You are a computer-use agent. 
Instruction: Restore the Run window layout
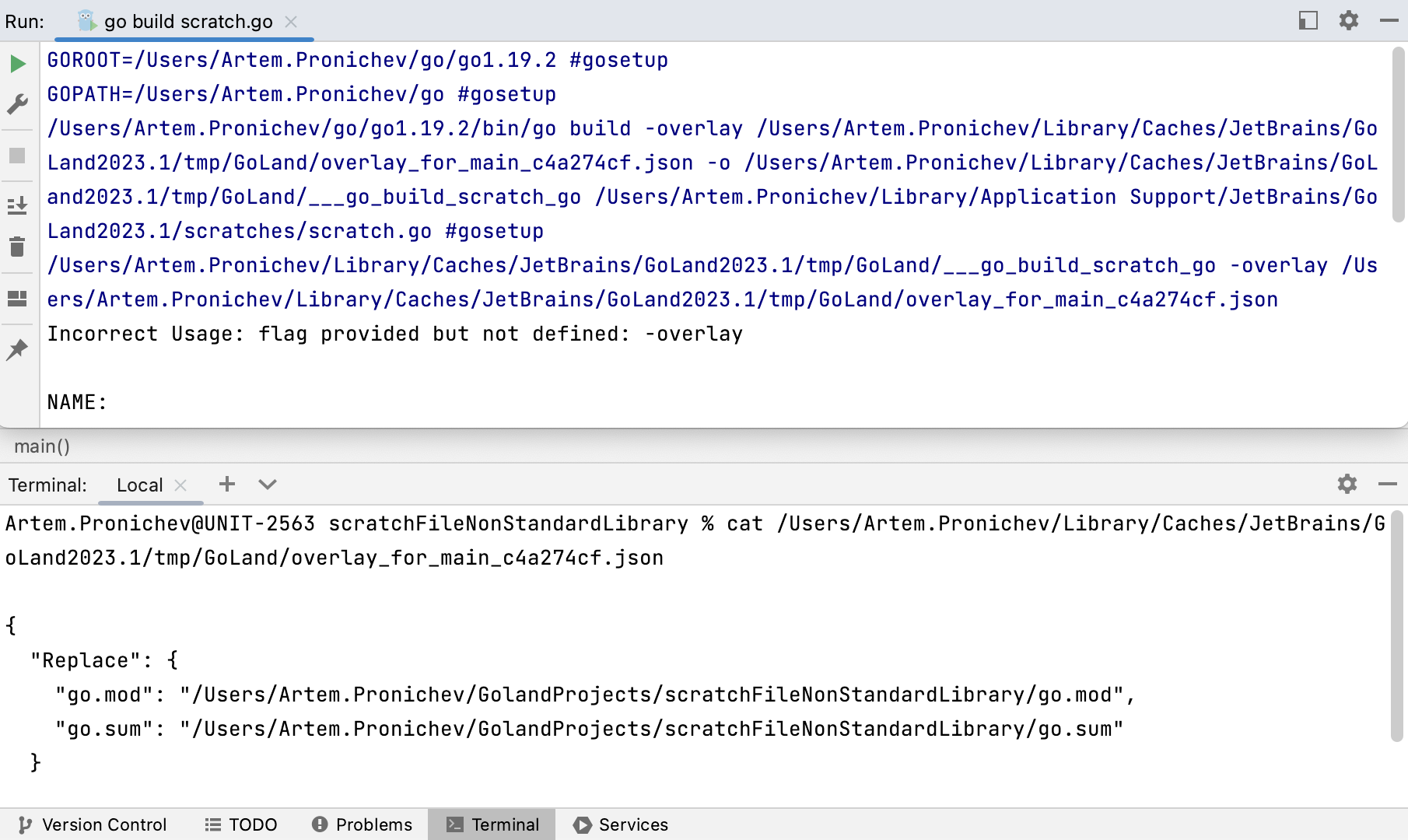click(x=17, y=298)
